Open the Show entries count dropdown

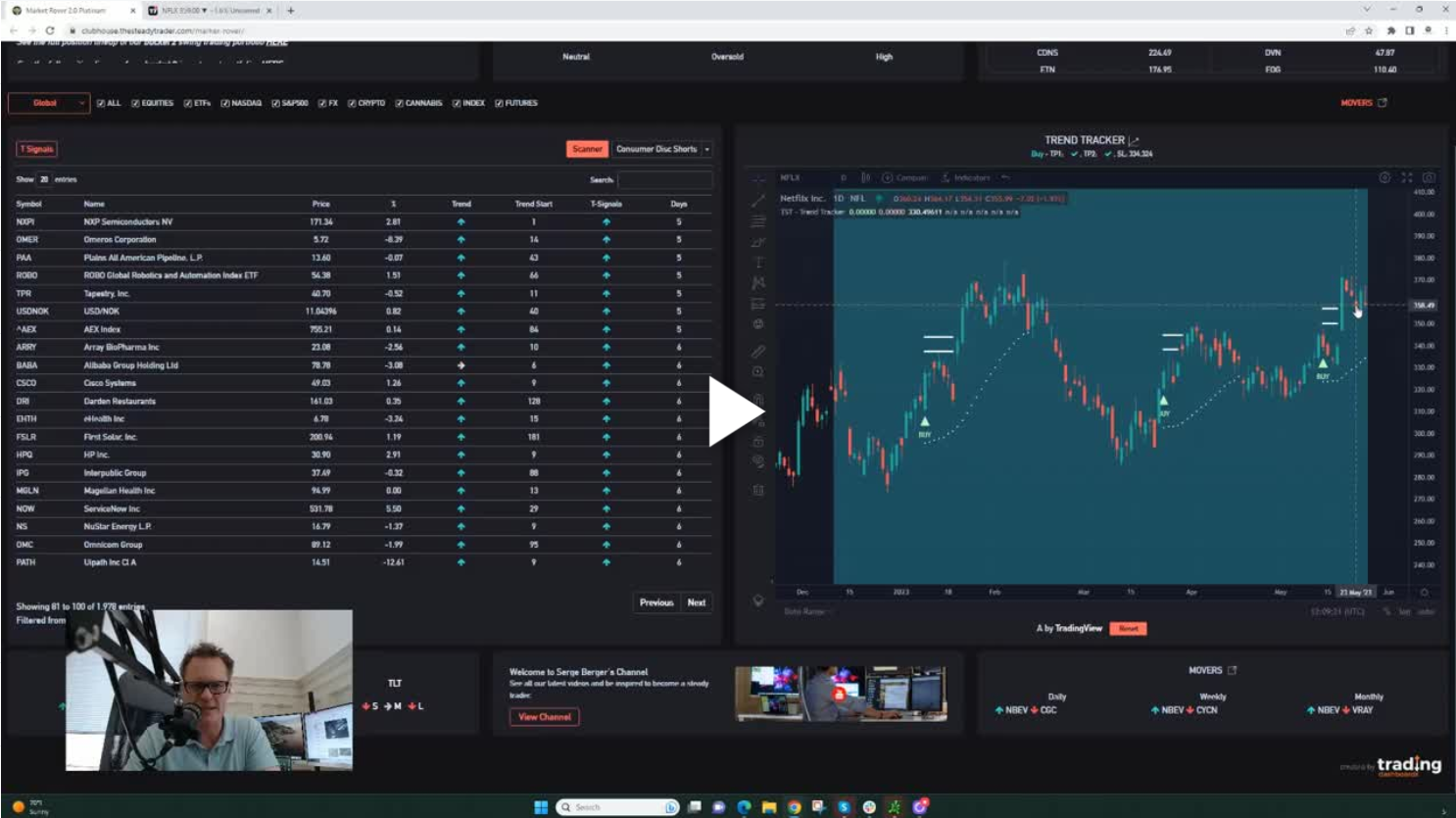(44, 179)
